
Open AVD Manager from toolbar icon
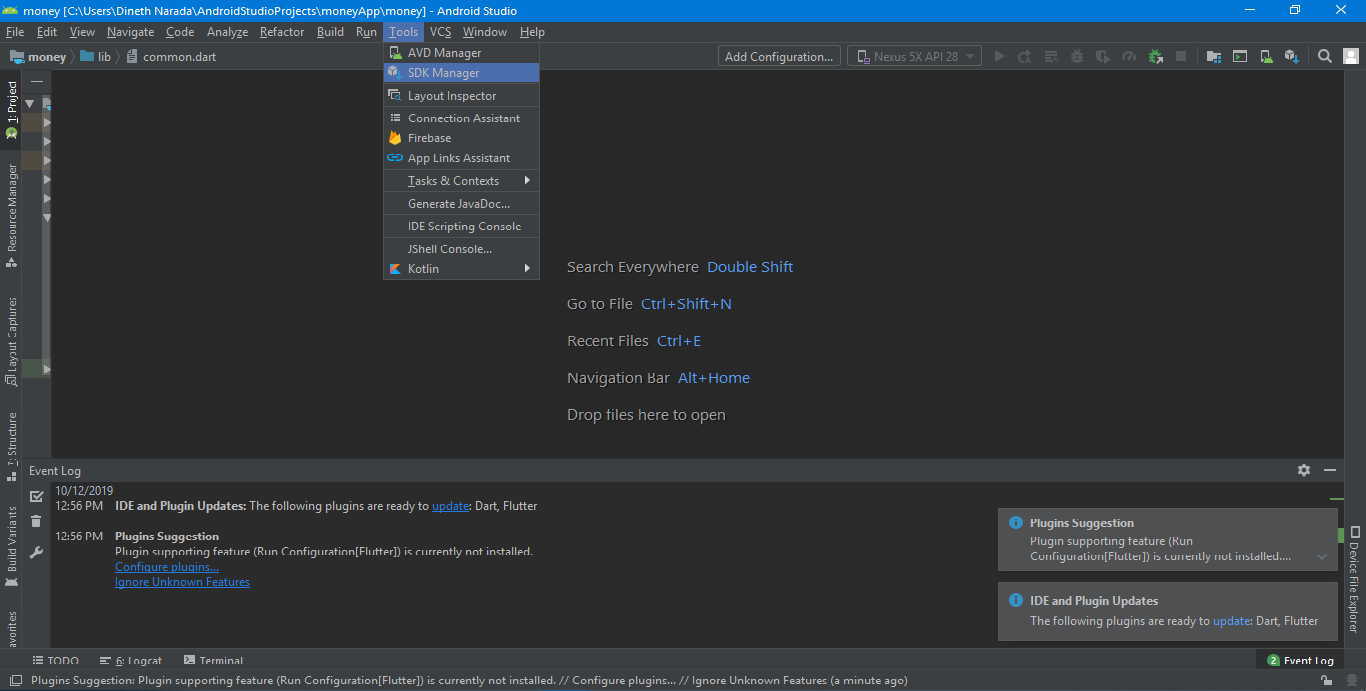[x=1266, y=57]
